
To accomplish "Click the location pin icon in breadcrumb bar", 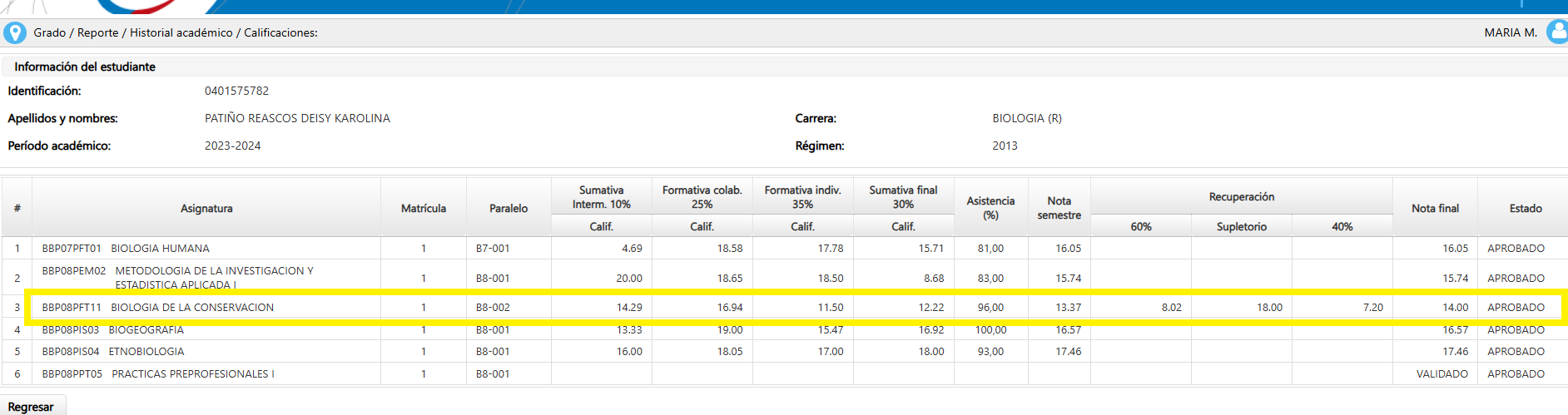I will pyautogui.click(x=15, y=32).
